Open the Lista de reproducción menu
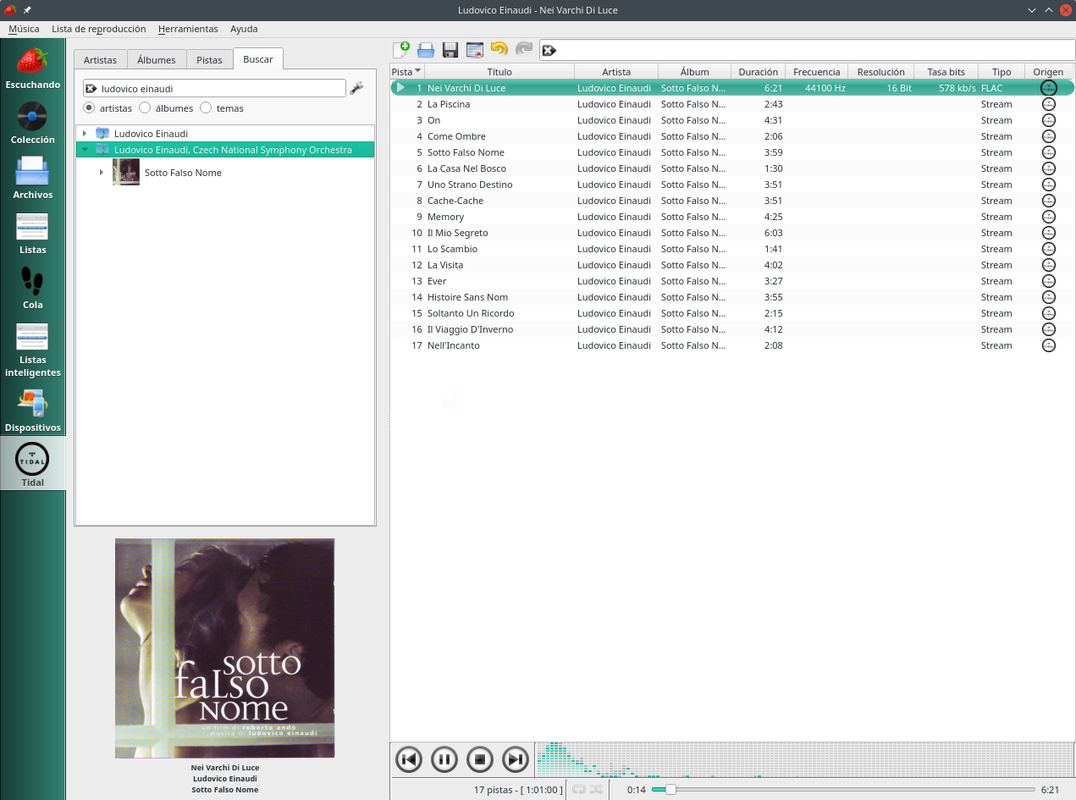This screenshot has height=800, width=1076. pyautogui.click(x=99, y=29)
